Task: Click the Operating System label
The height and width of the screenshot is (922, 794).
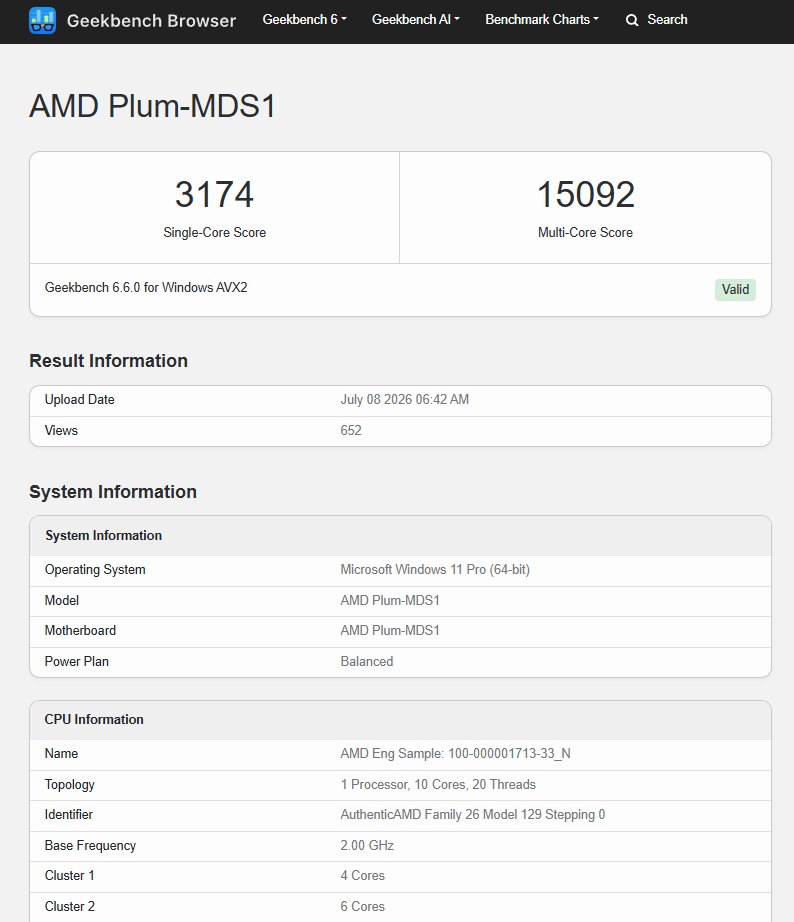Action: [95, 570]
